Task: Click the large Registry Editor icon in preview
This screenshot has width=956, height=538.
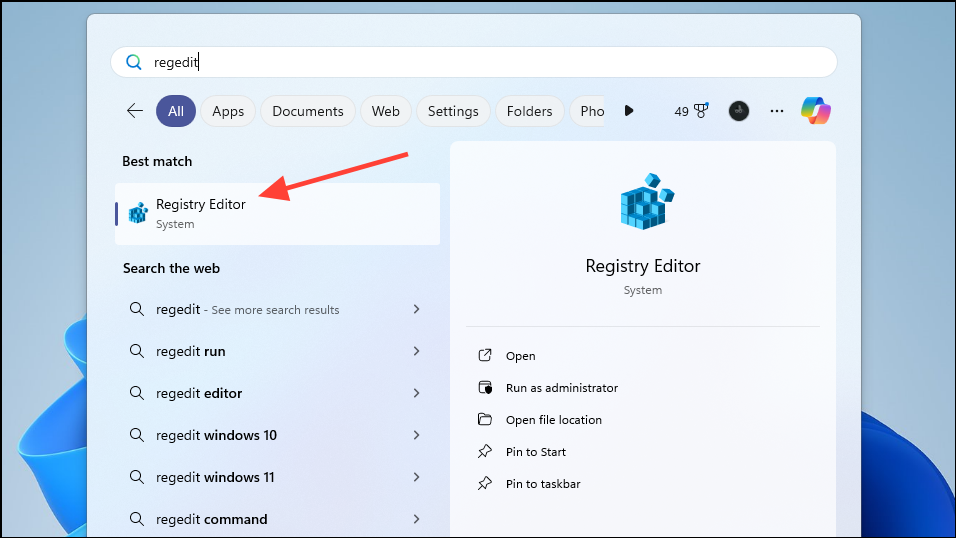Action: 647,201
